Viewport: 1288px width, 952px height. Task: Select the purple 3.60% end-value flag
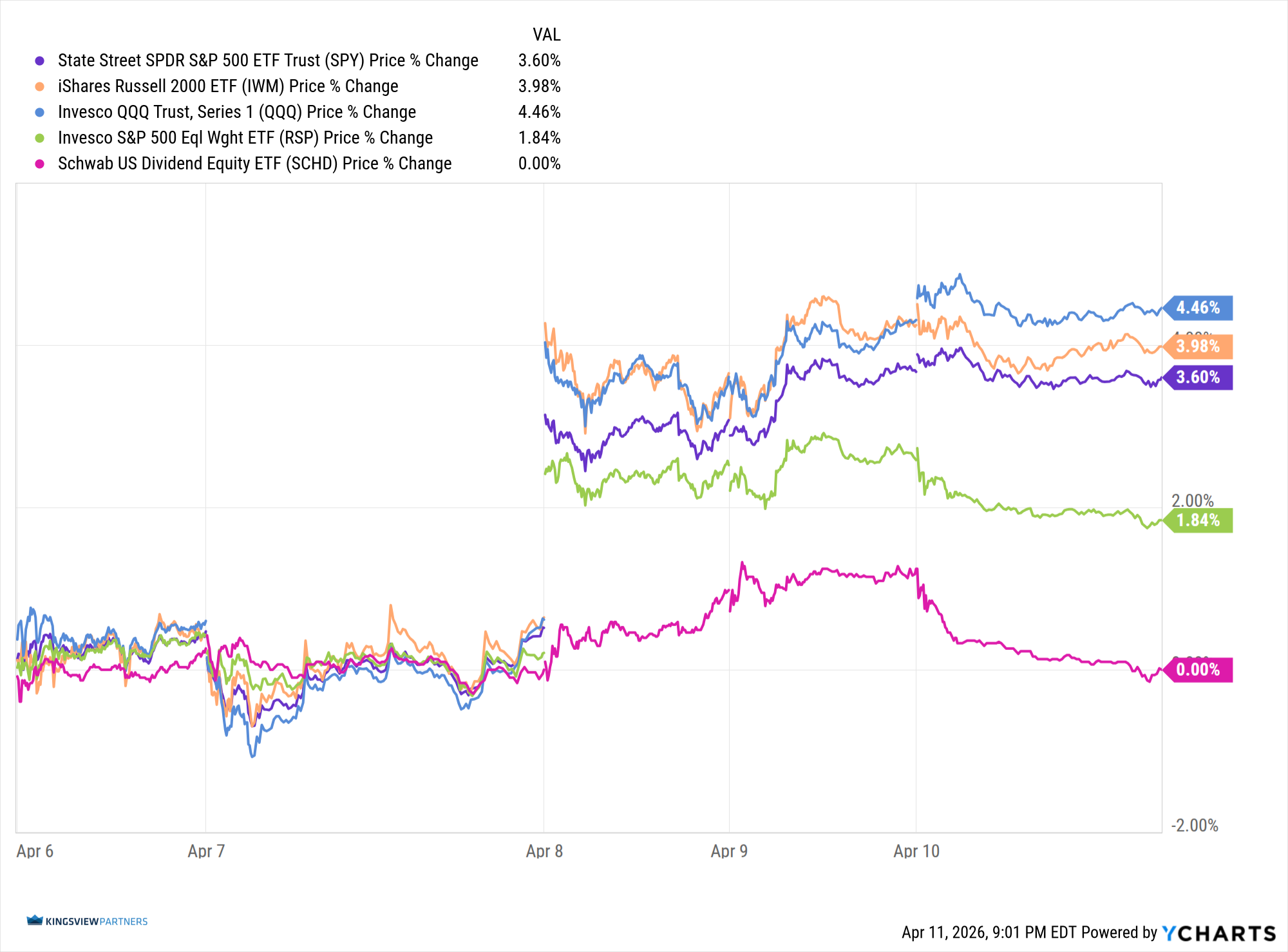tap(1198, 377)
